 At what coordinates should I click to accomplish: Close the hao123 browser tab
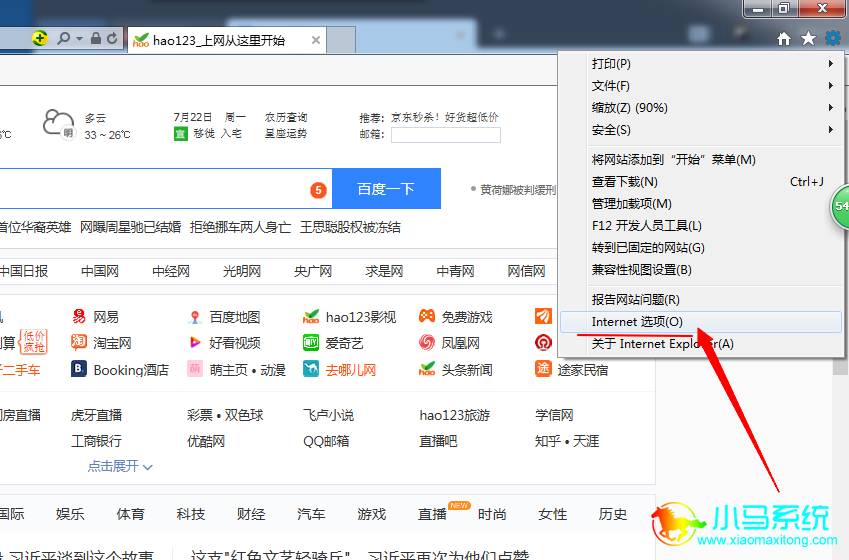pyautogui.click(x=316, y=40)
